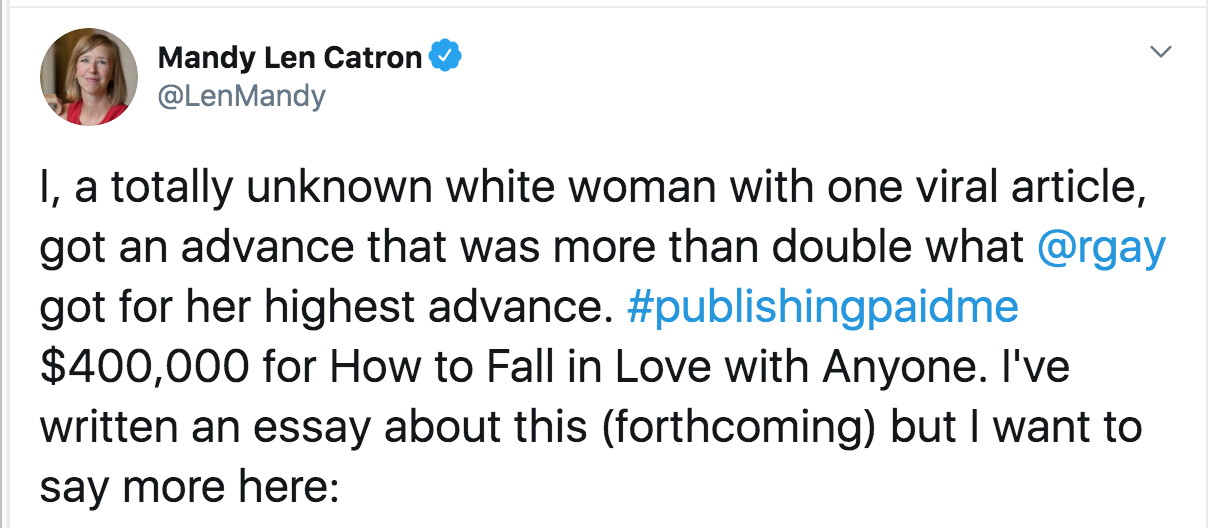The image size is (1230, 528).
Task: Open Mandy Len Catron's profile photo
Action: click(x=88, y=77)
